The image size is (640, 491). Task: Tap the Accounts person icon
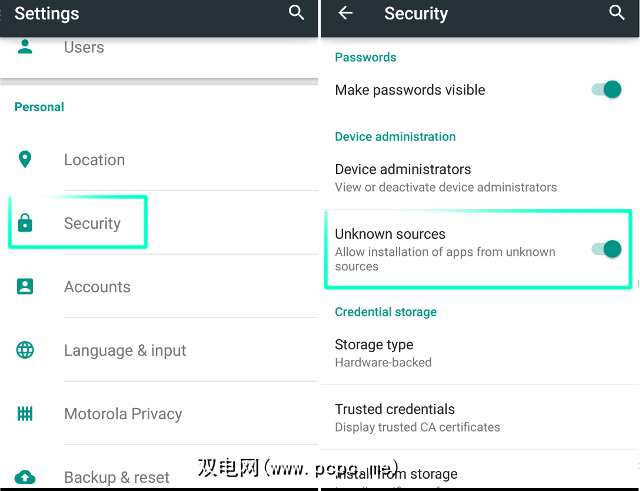25,287
